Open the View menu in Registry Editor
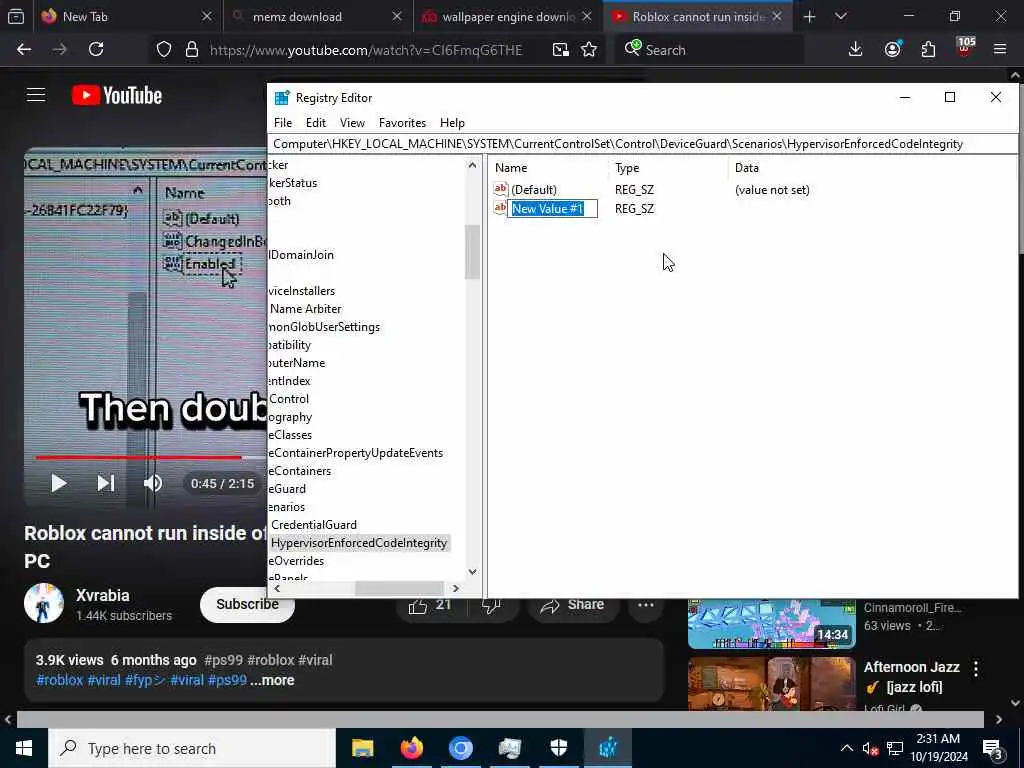1024x768 pixels. (352, 123)
